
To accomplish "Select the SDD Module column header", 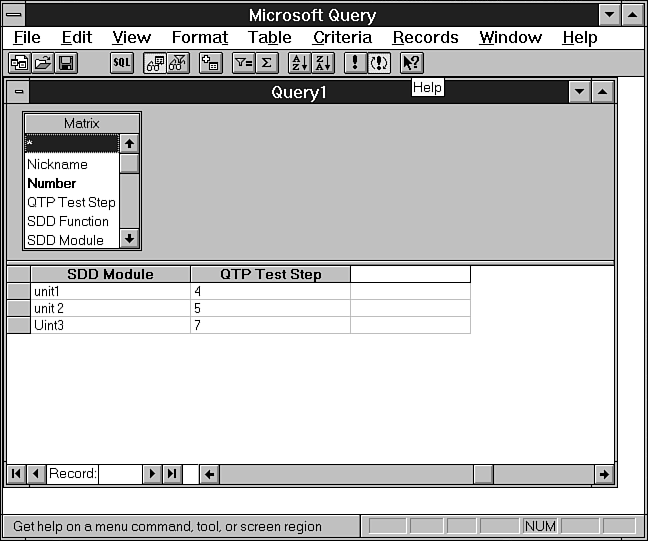I will pos(110,274).
